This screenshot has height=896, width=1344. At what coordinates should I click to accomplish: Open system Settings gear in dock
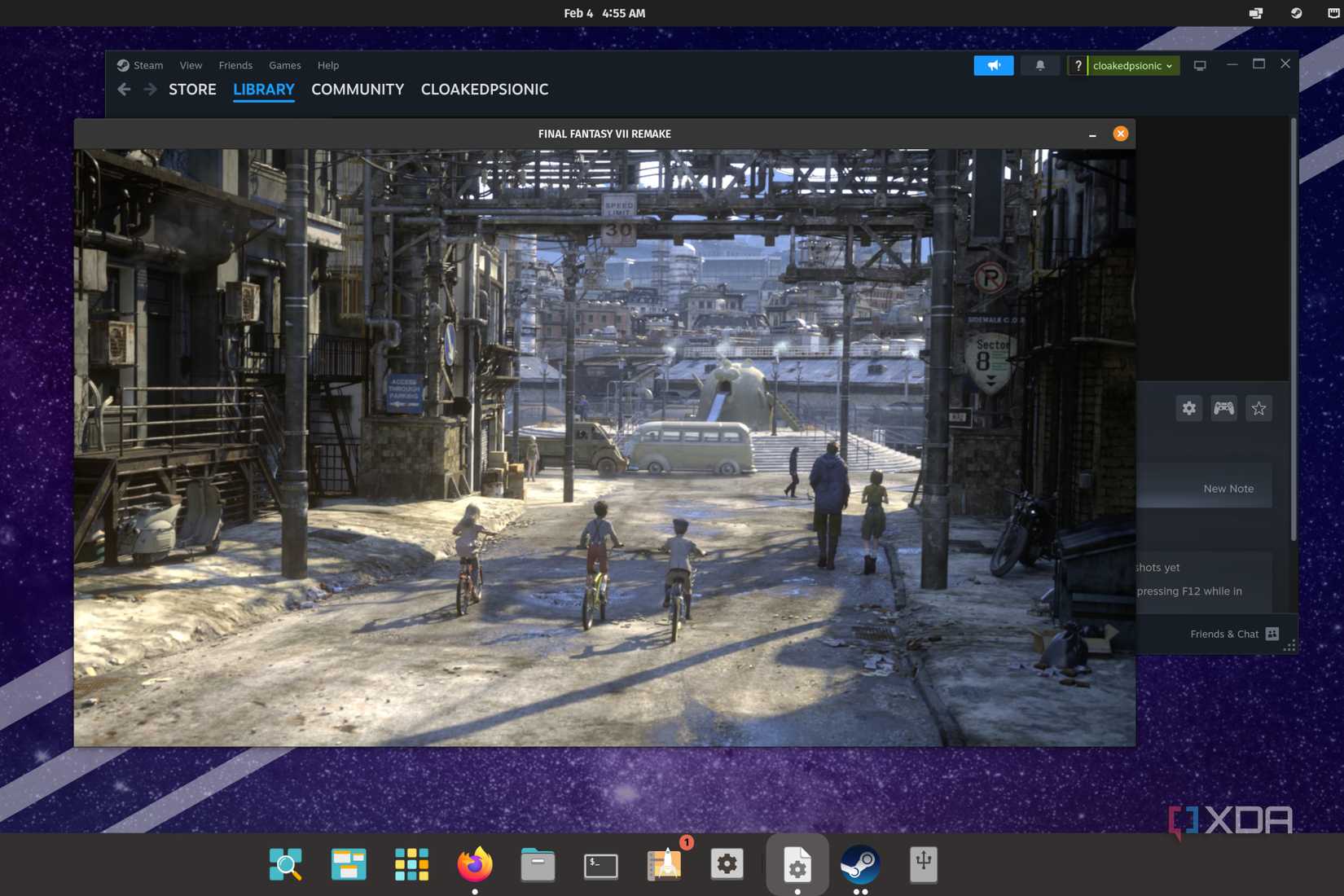click(x=727, y=864)
